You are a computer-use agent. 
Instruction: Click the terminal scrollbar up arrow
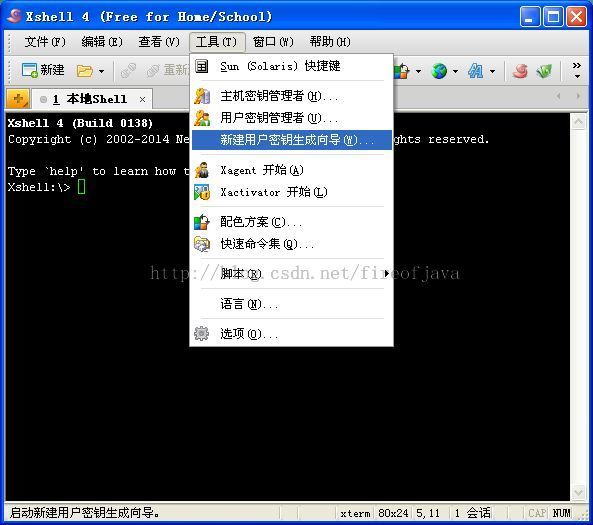[x=578, y=121]
